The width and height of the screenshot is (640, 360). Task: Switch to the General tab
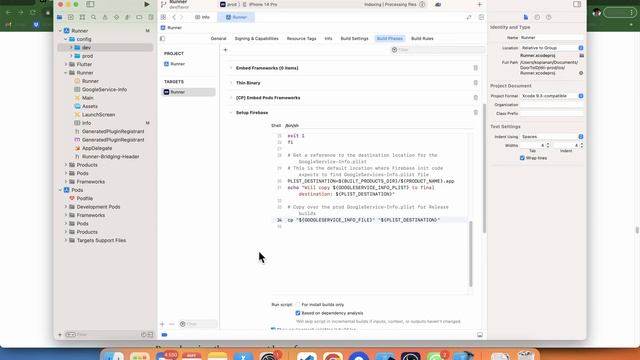coord(218,38)
